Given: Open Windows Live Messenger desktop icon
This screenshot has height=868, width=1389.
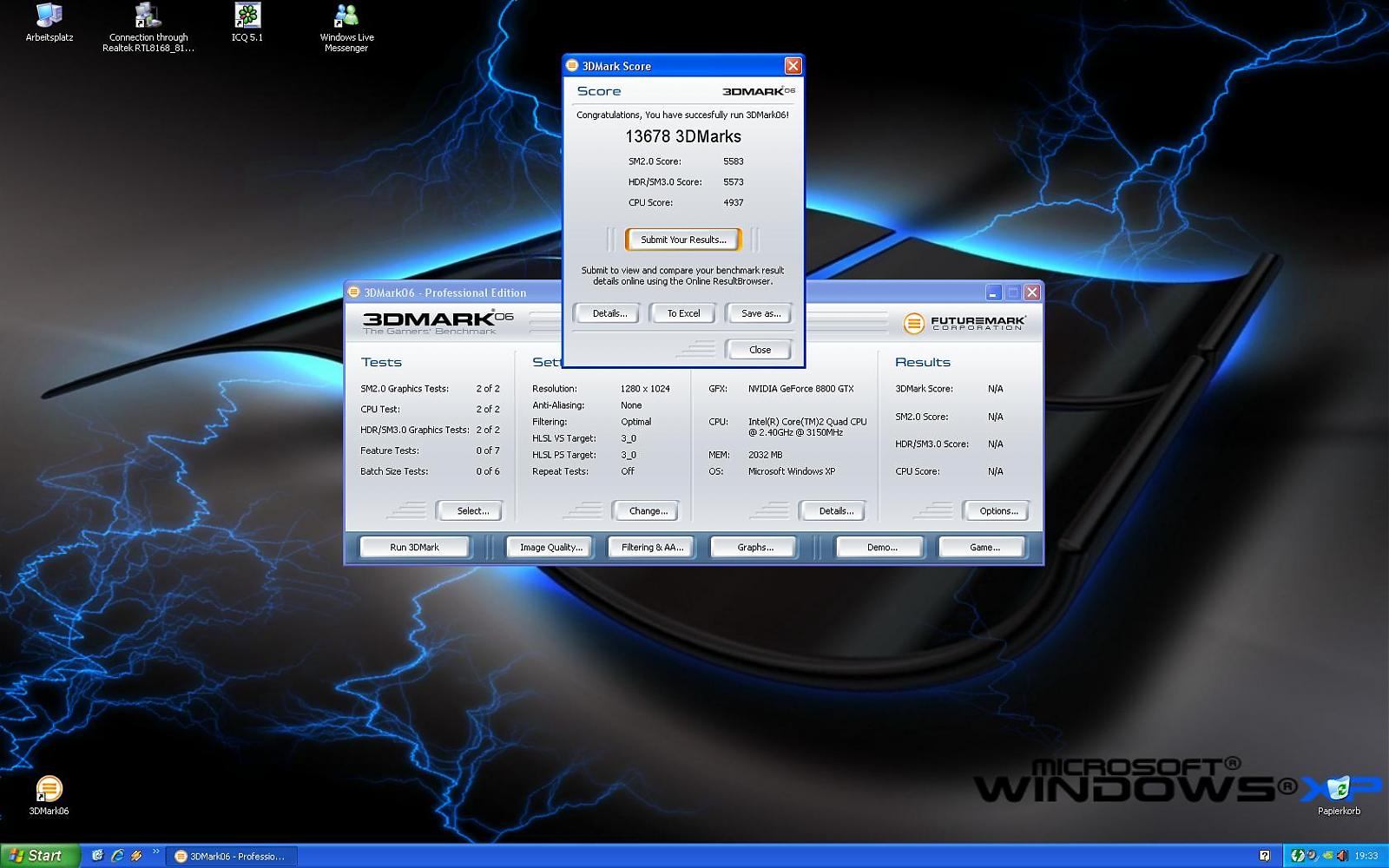Looking at the screenshot, I should click(x=346, y=28).
